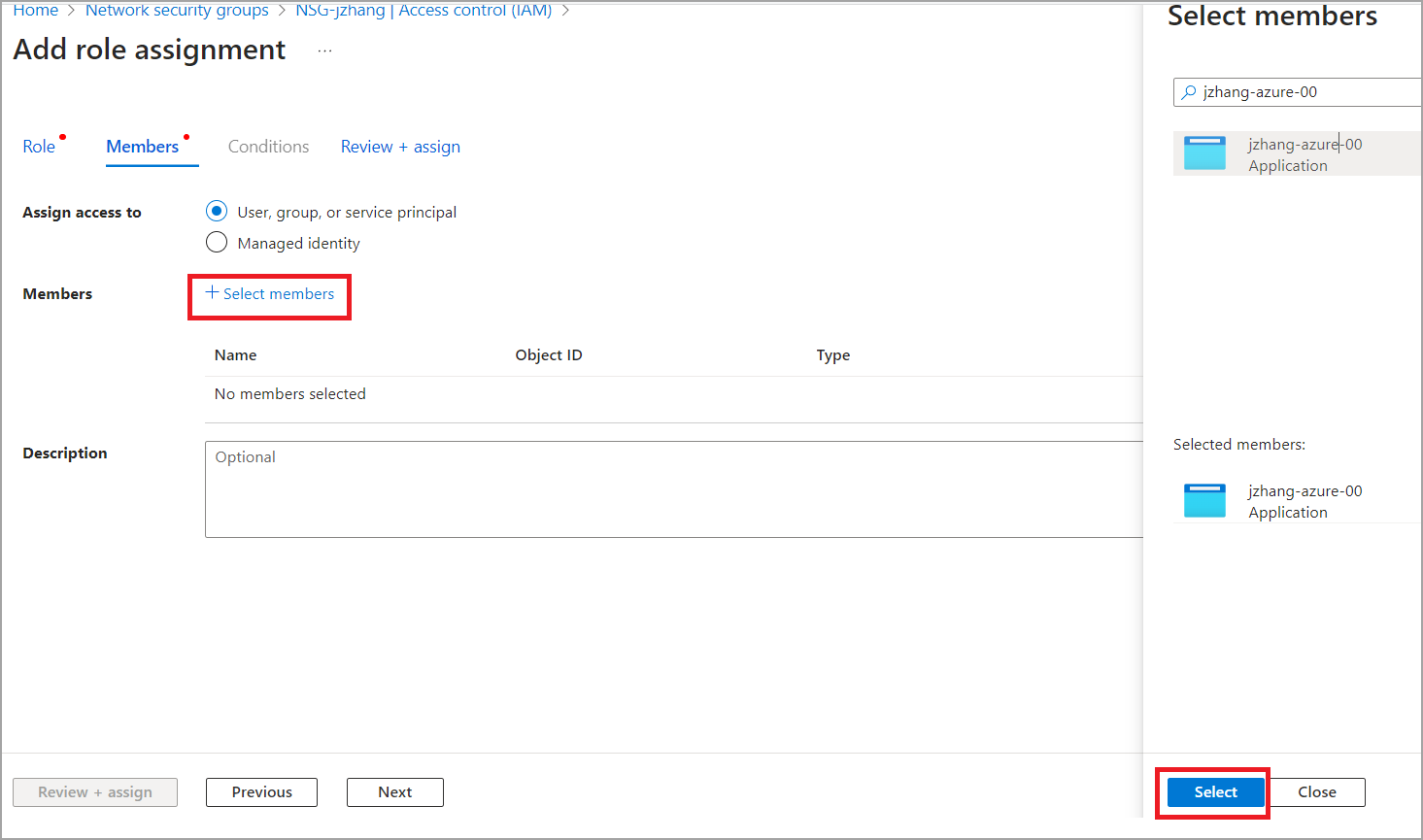Close the Select members panel
Screen dimensions: 1423x840
pyautogui.click(x=1316, y=792)
